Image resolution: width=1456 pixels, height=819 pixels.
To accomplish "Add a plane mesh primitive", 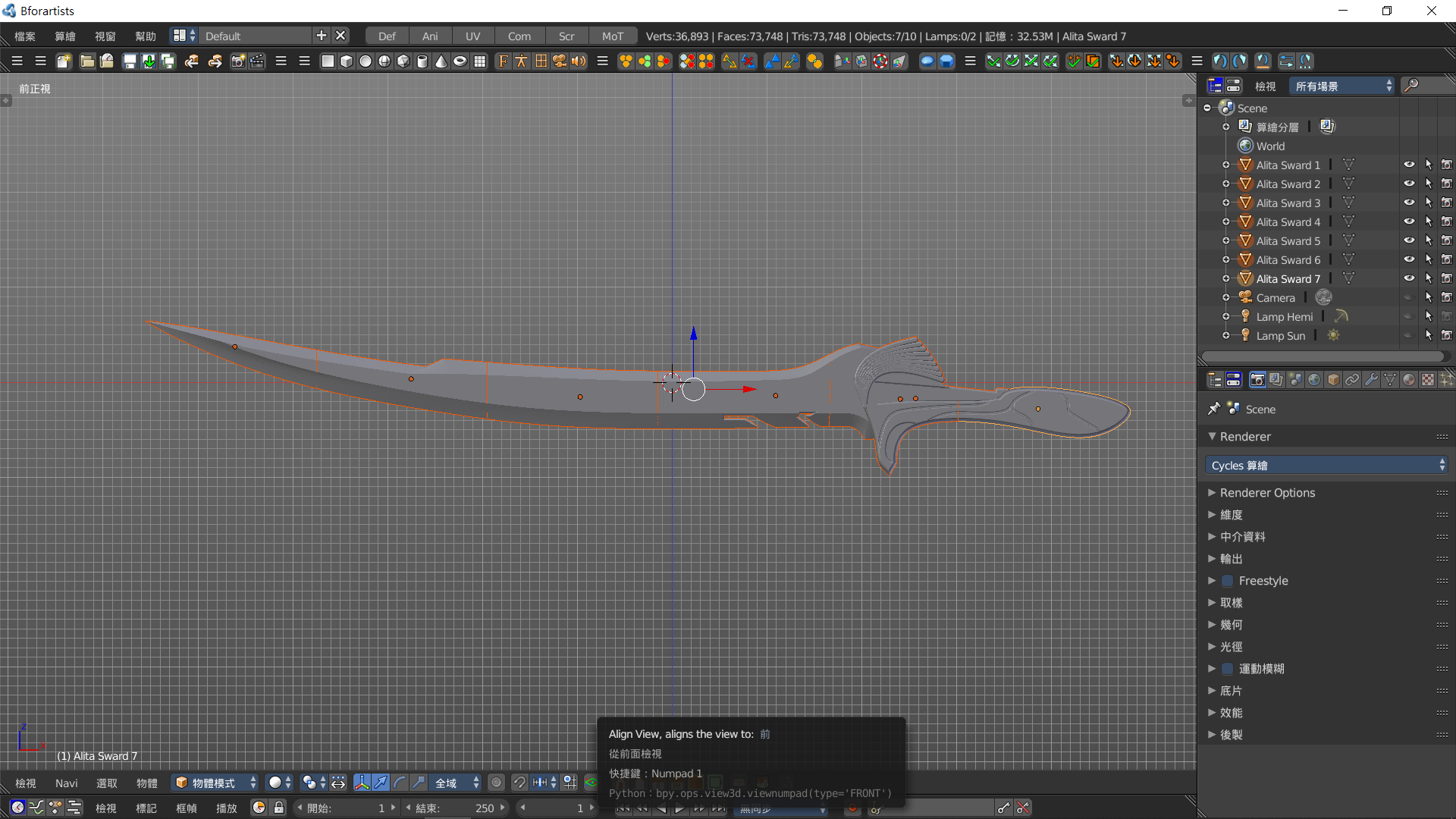I will click(x=328, y=61).
